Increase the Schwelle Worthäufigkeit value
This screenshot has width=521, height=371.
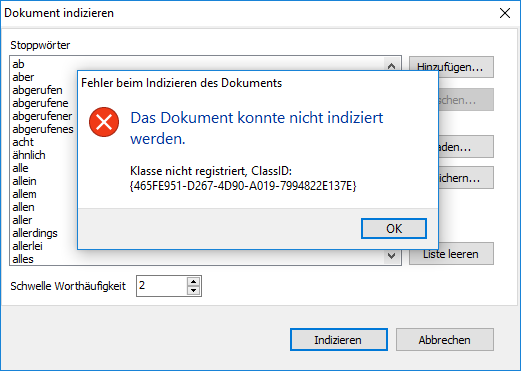pyautogui.click(x=193, y=281)
